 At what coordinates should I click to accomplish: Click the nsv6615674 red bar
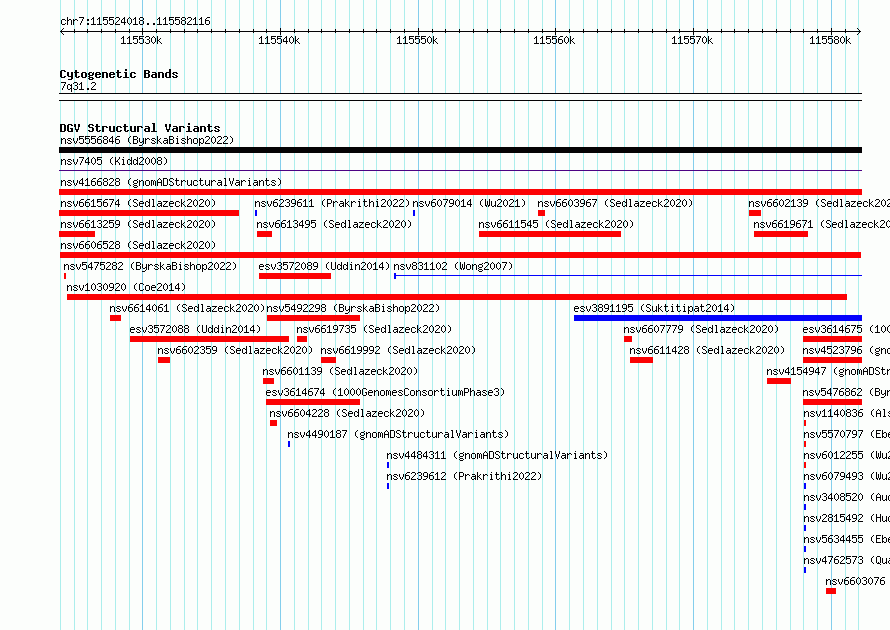149,213
